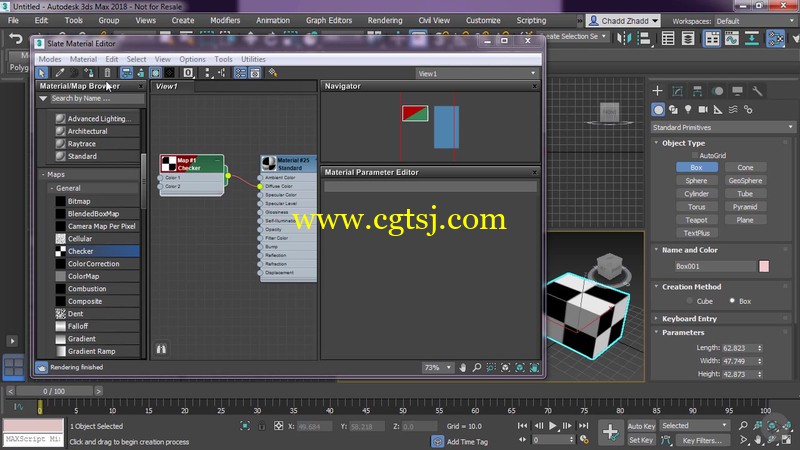Viewport: 800px width, 450px height.
Task: Click the Teapot object type button
Action: (x=696, y=220)
